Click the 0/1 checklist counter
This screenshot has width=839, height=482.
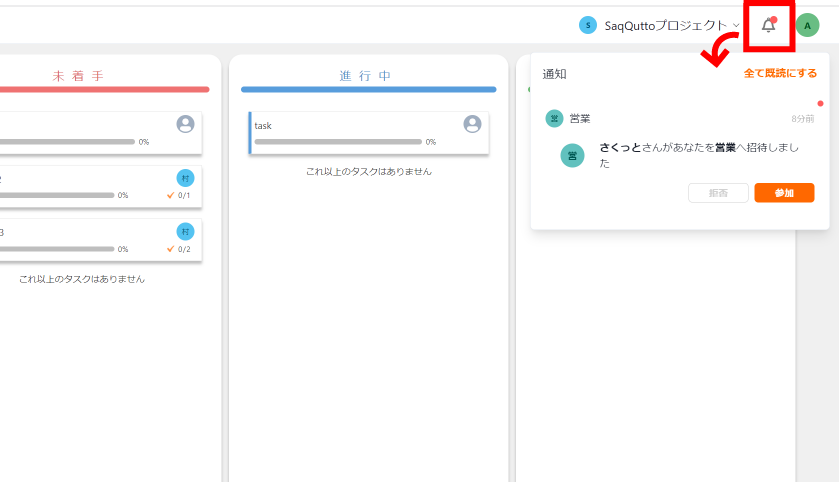(x=179, y=196)
